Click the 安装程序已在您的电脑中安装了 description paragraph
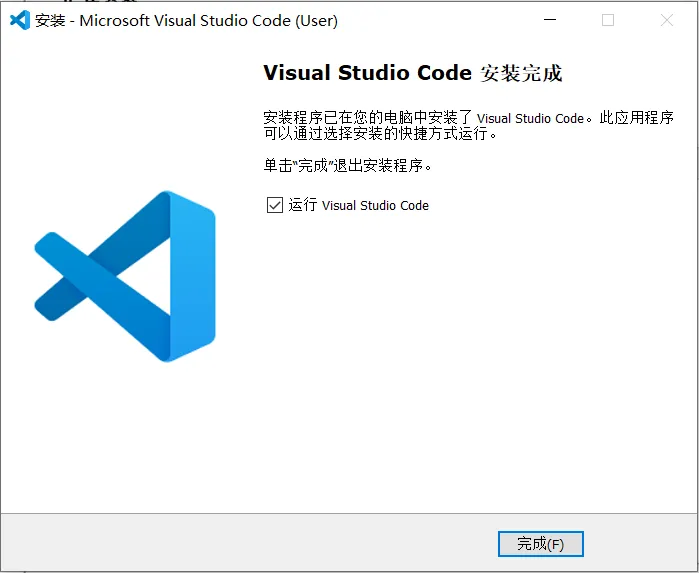699x573 pixels. [468, 125]
